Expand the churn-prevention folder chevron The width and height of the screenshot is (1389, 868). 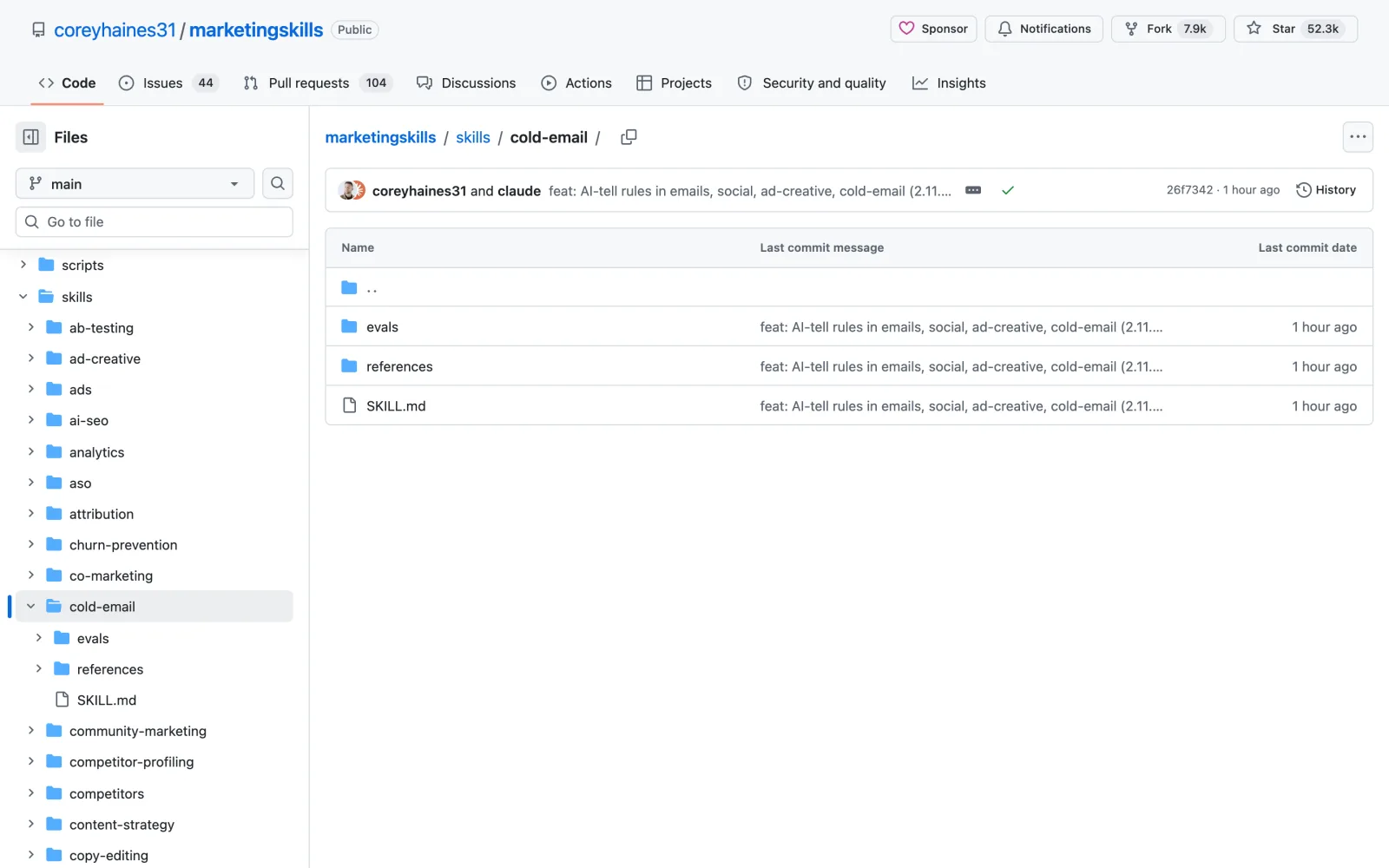(31, 544)
